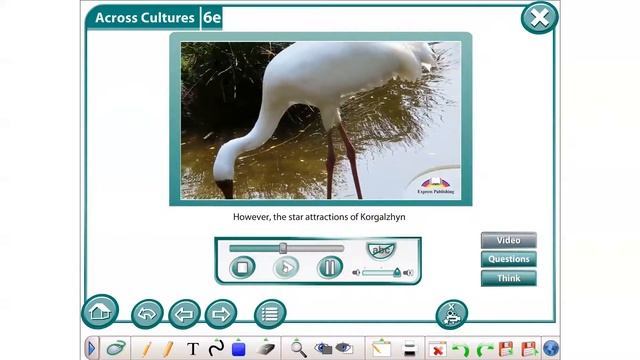Click the video progress slider handle
This screenshot has width=640, height=360.
[283, 248]
